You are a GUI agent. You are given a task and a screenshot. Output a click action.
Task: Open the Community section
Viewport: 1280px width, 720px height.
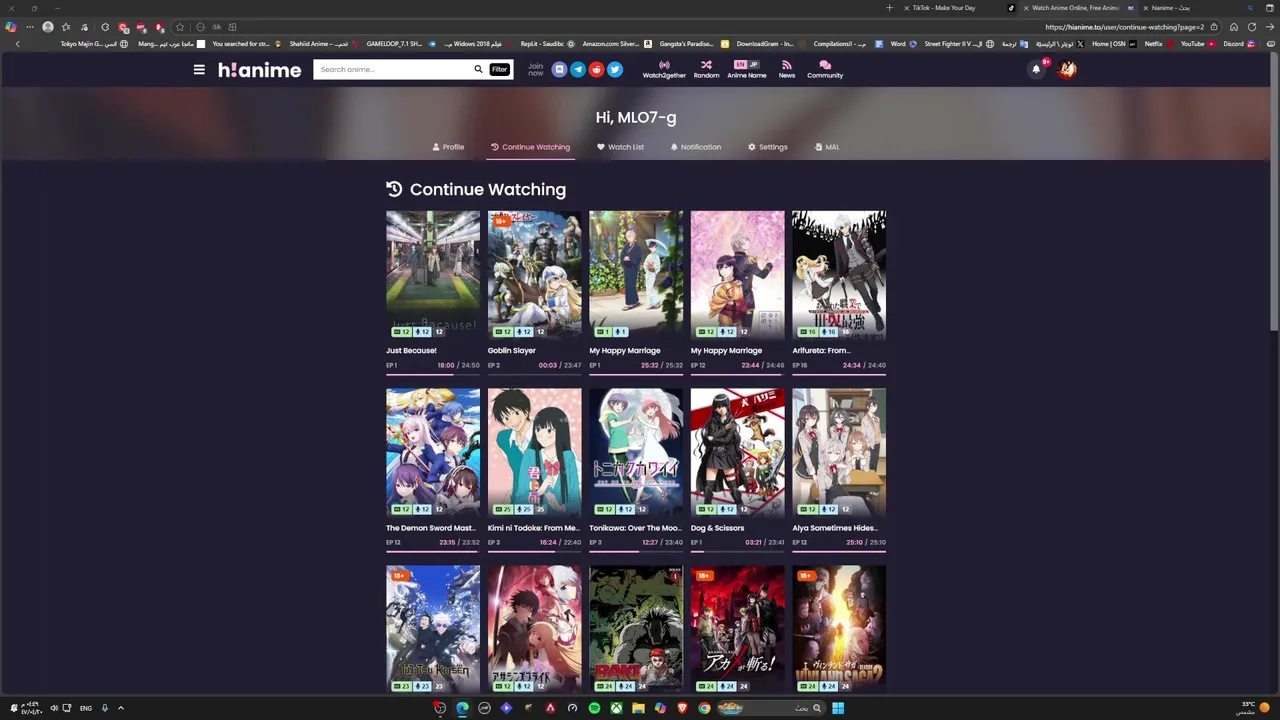click(x=825, y=69)
